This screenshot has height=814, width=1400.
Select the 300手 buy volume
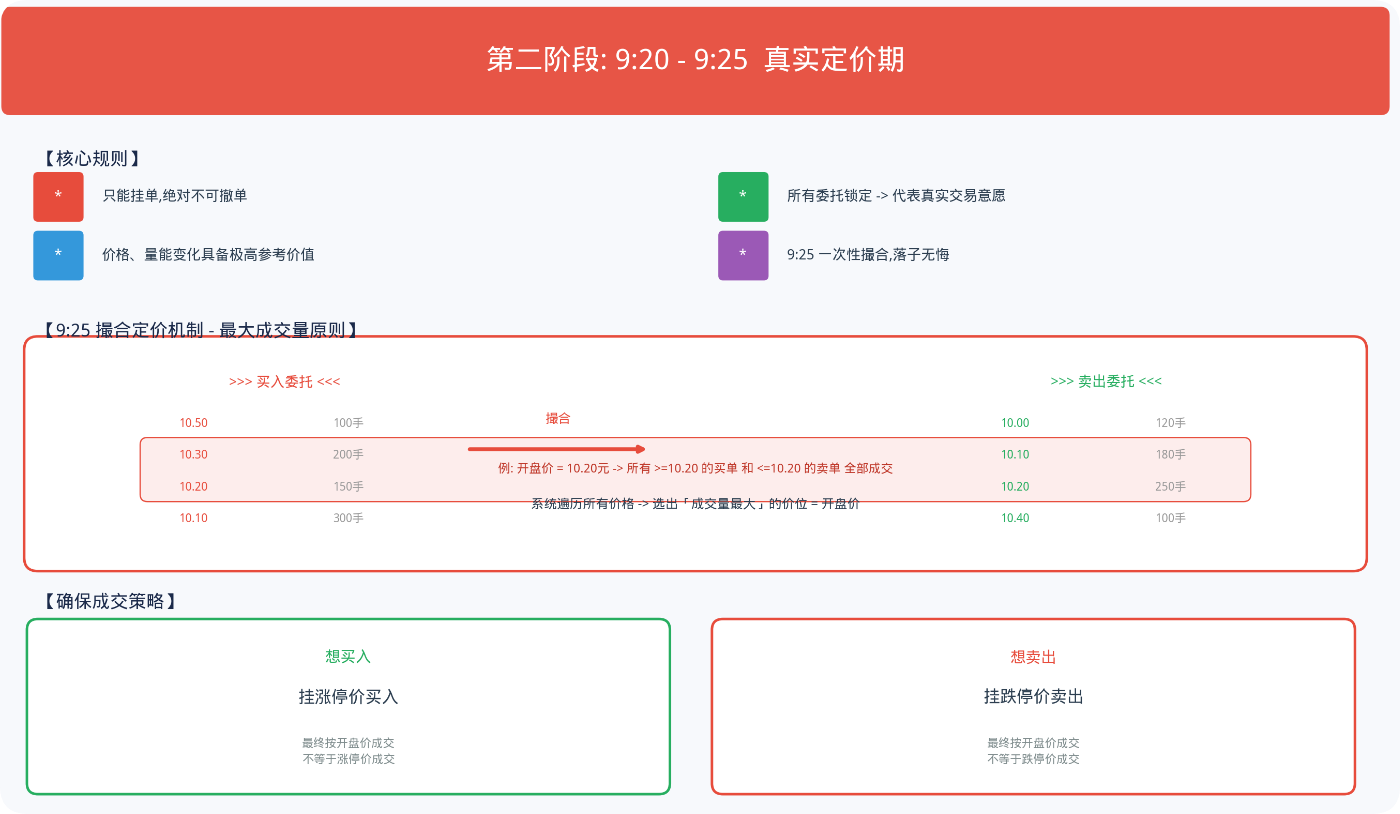pos(349,518)
